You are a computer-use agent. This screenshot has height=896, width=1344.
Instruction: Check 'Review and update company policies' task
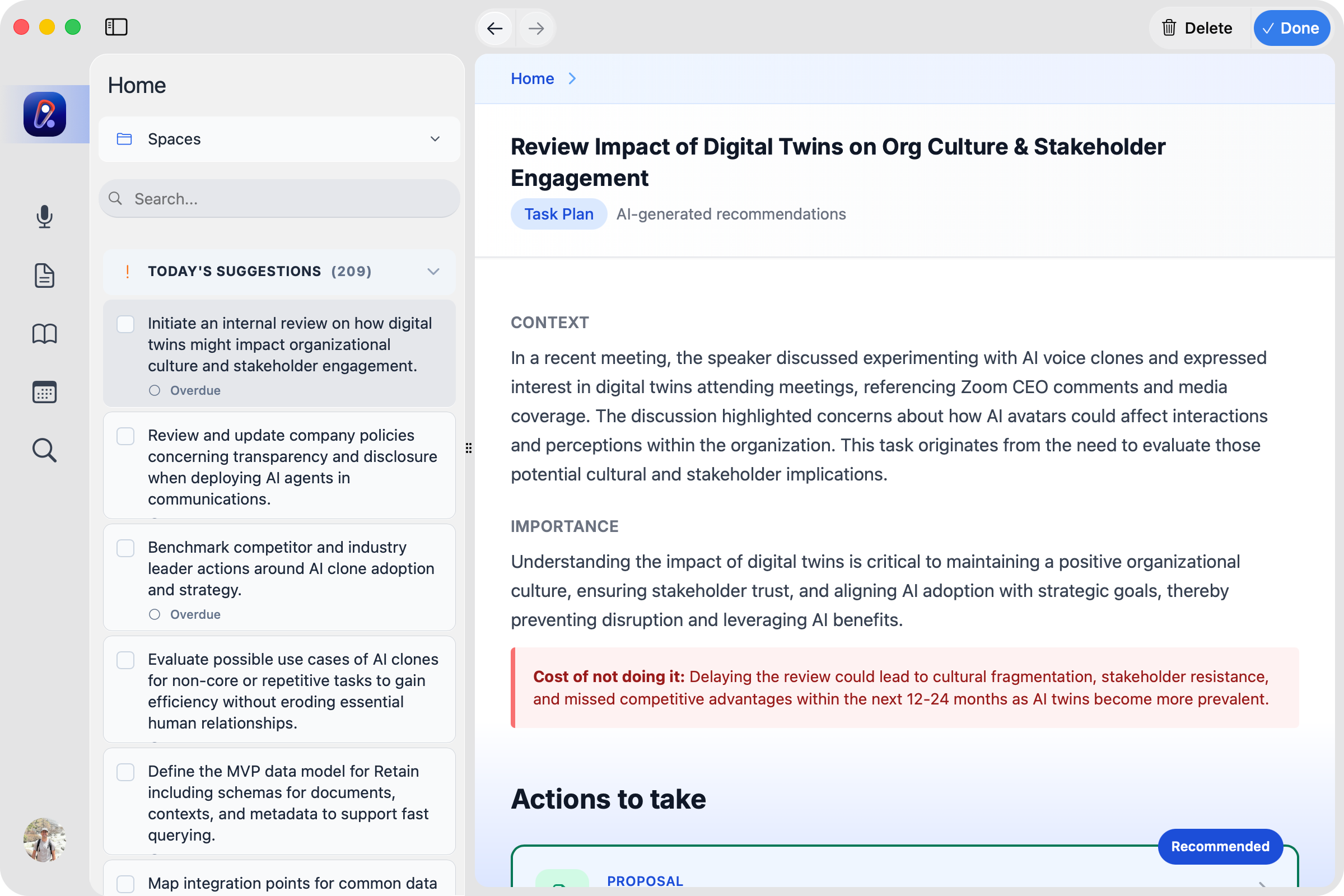pyautogui.click(x=125, y=436)
